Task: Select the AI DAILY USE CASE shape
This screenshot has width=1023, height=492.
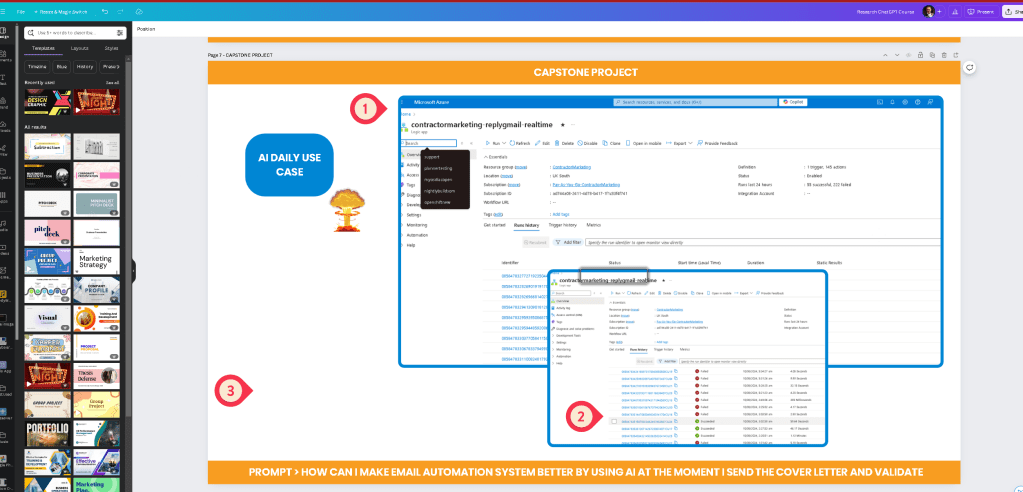Action: (x=289, y=164)
